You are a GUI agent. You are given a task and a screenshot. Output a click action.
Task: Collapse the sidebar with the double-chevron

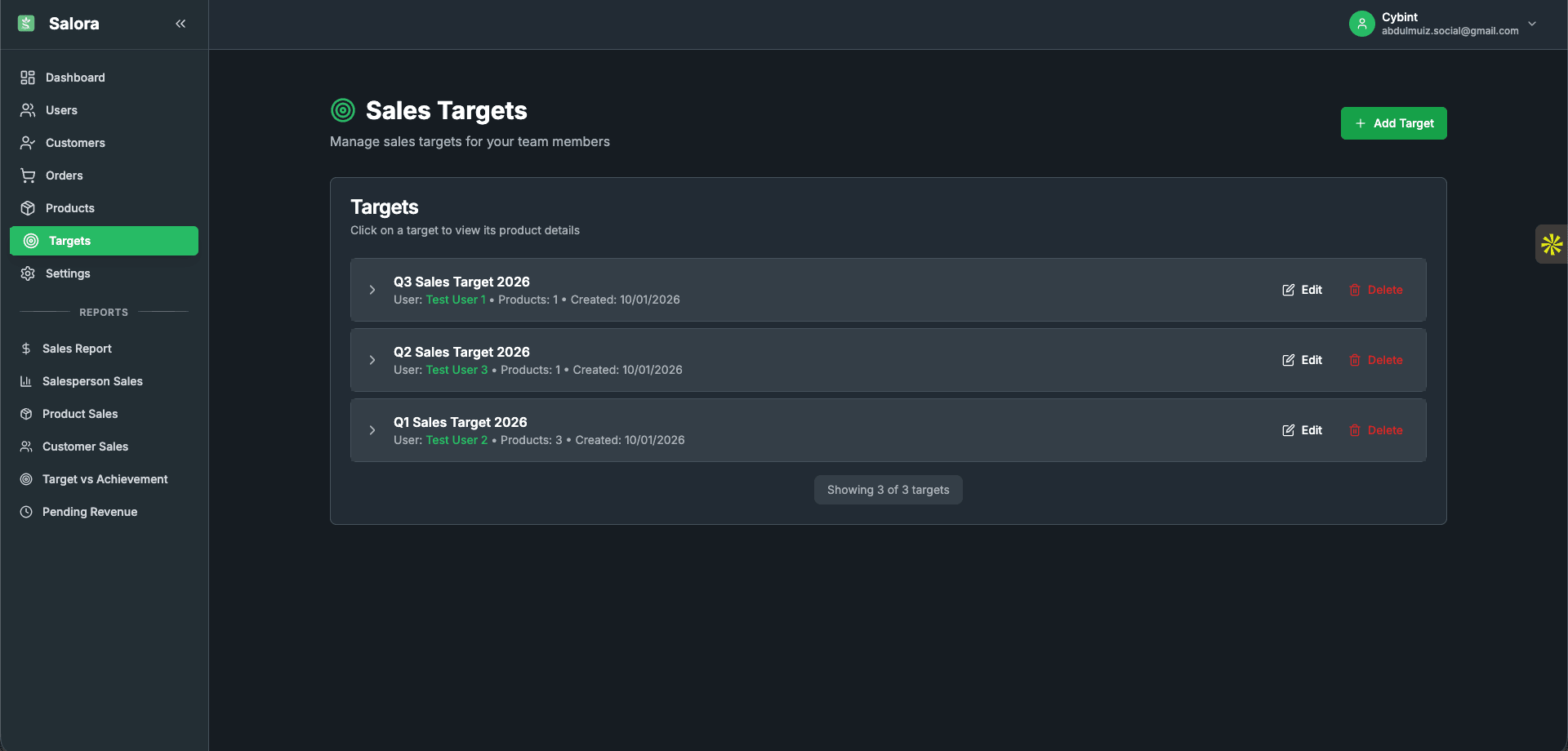point(180,24)
